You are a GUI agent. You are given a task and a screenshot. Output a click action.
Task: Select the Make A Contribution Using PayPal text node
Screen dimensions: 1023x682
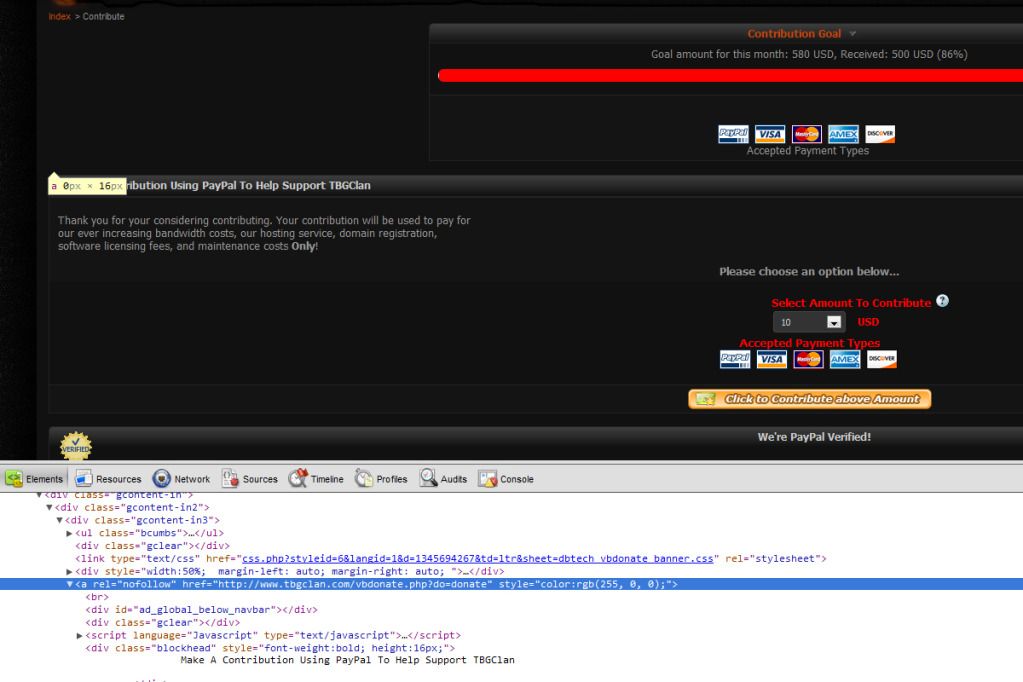pyautogui.click(x=347, y=660)
